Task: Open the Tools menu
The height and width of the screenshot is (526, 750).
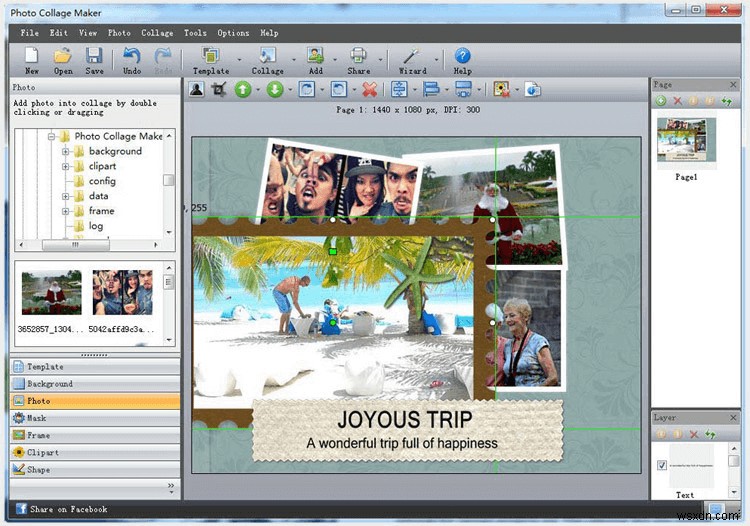Action: pos(195,33)
